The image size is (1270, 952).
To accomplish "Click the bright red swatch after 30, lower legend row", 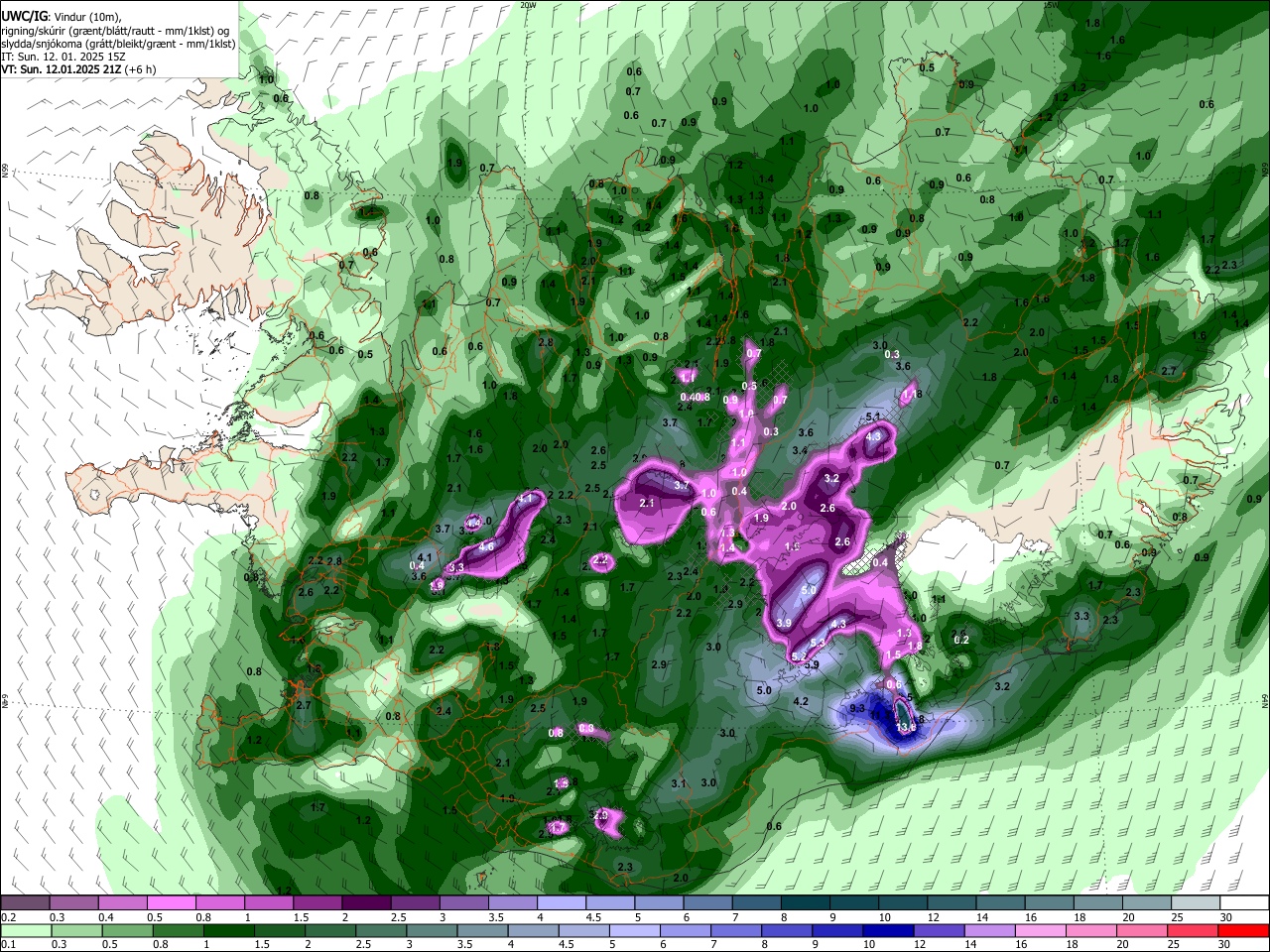I will click(1244, 930).
